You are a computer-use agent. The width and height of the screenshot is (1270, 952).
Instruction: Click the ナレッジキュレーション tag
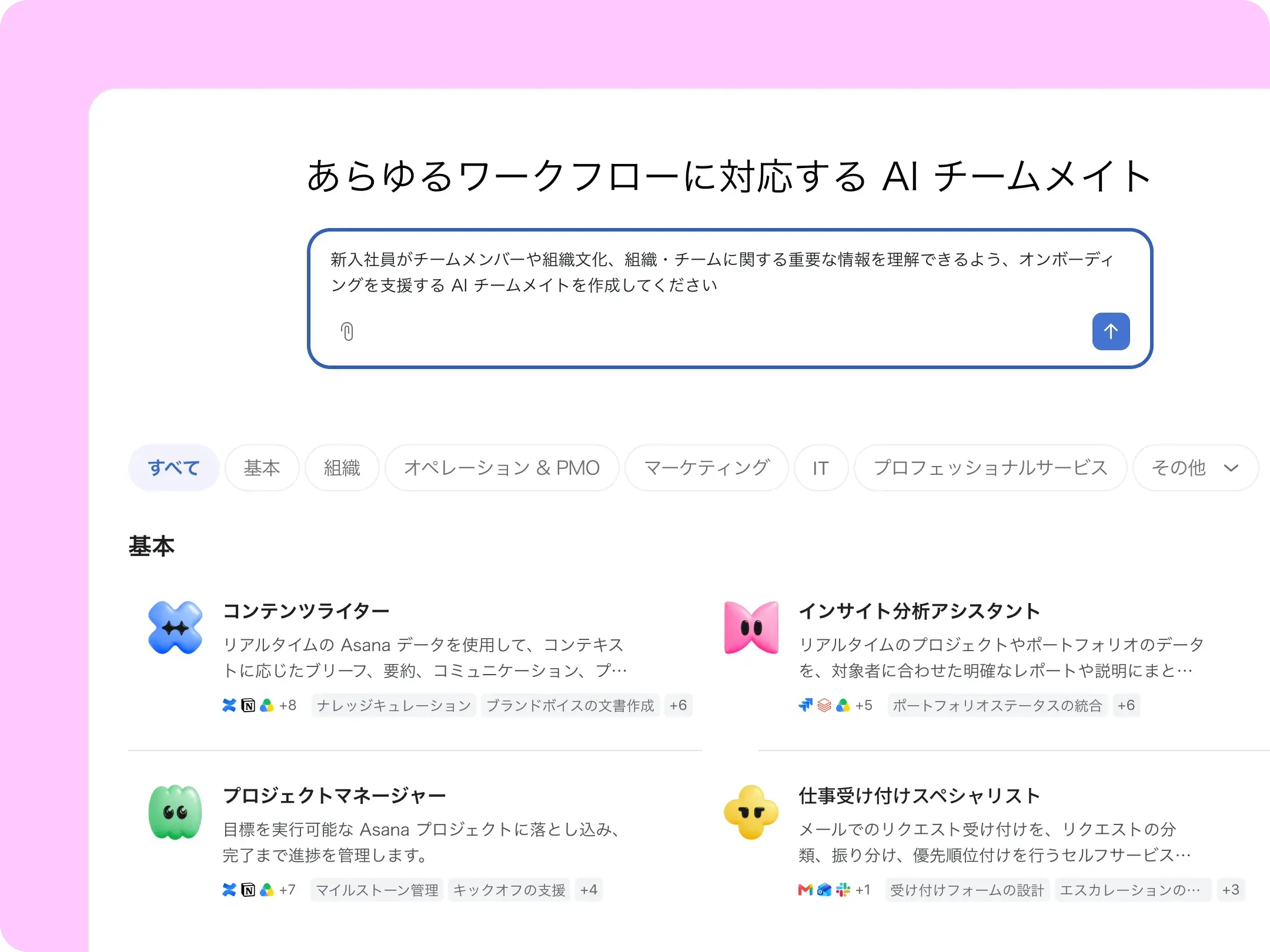pos(393,705)
